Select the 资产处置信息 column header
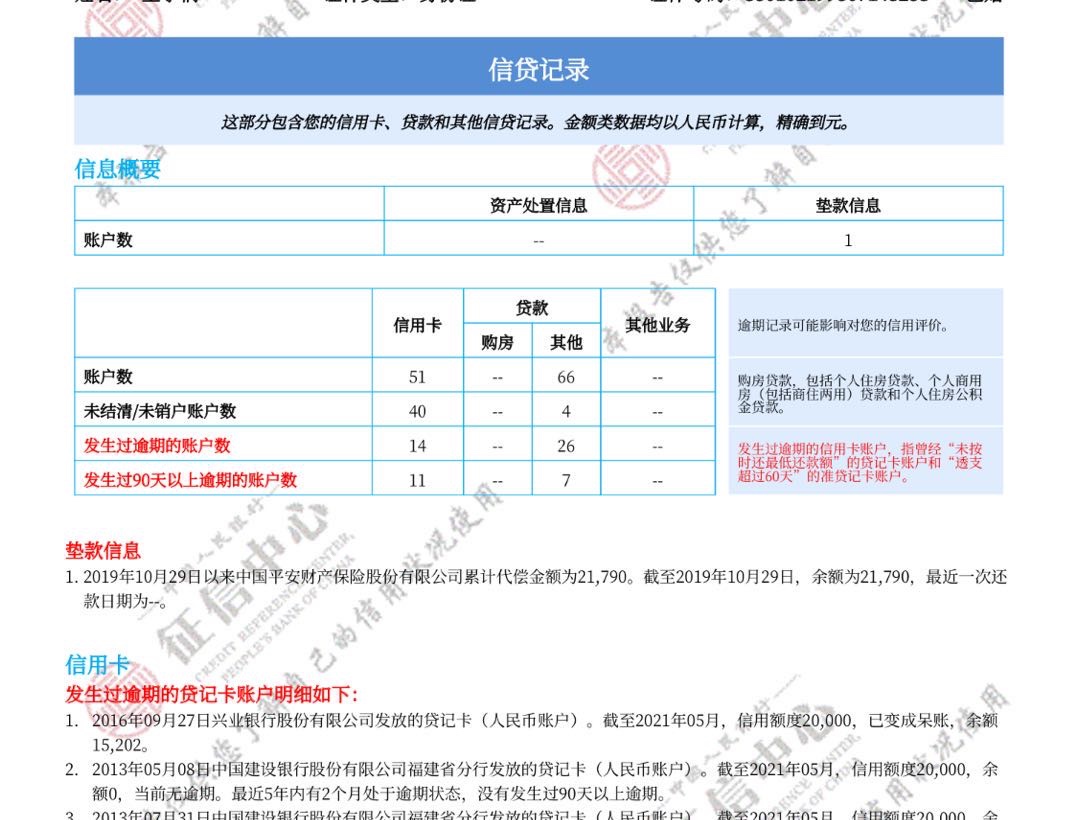 pyautogui.click(x=538, y=205)
